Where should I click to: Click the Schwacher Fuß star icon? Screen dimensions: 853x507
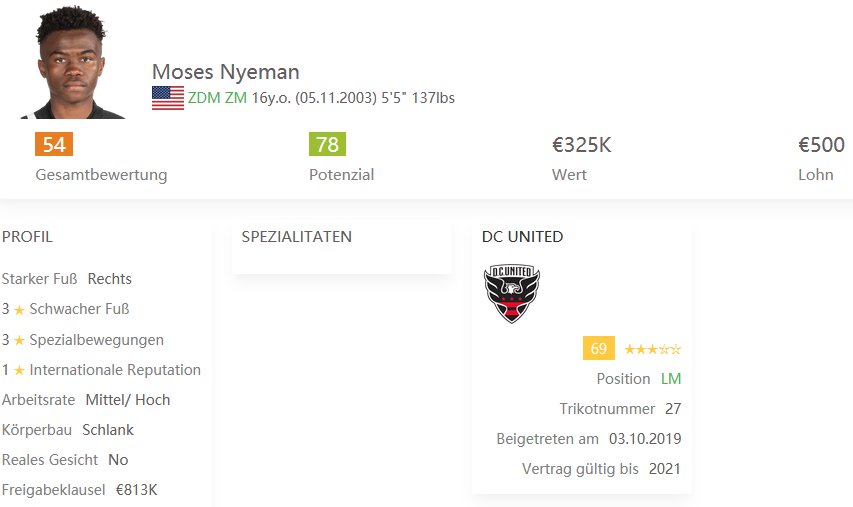[19, 310]
